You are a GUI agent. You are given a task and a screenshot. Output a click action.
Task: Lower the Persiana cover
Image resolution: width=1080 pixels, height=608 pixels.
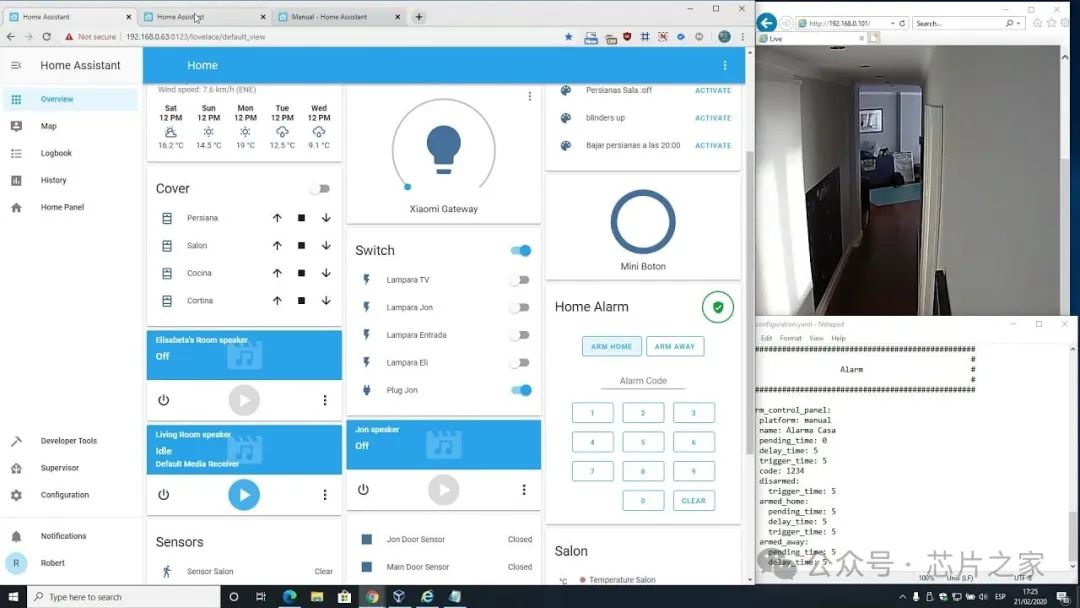[326, 218]
